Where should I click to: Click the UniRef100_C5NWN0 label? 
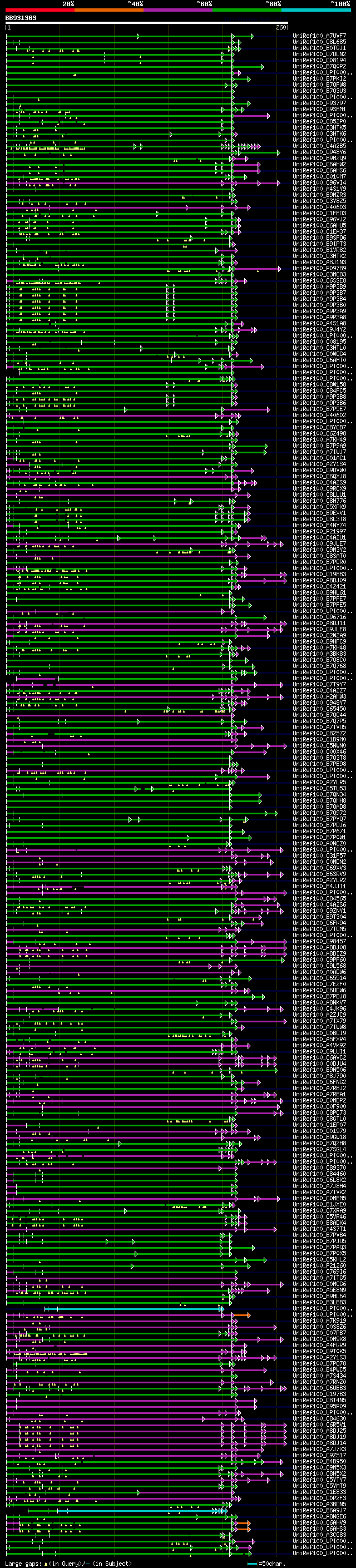click(319, 746)
